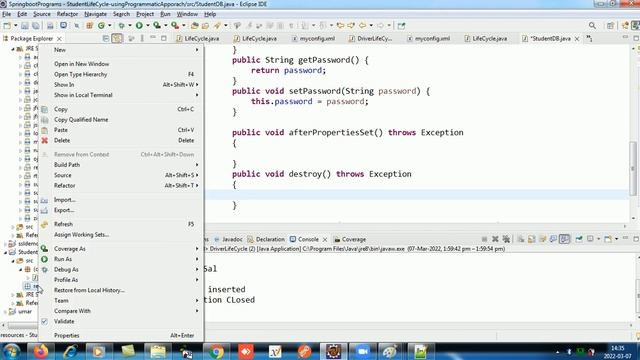Viewport: 640px width, 360px height.
Task: Open the Window menu
Action: point(187,14)
